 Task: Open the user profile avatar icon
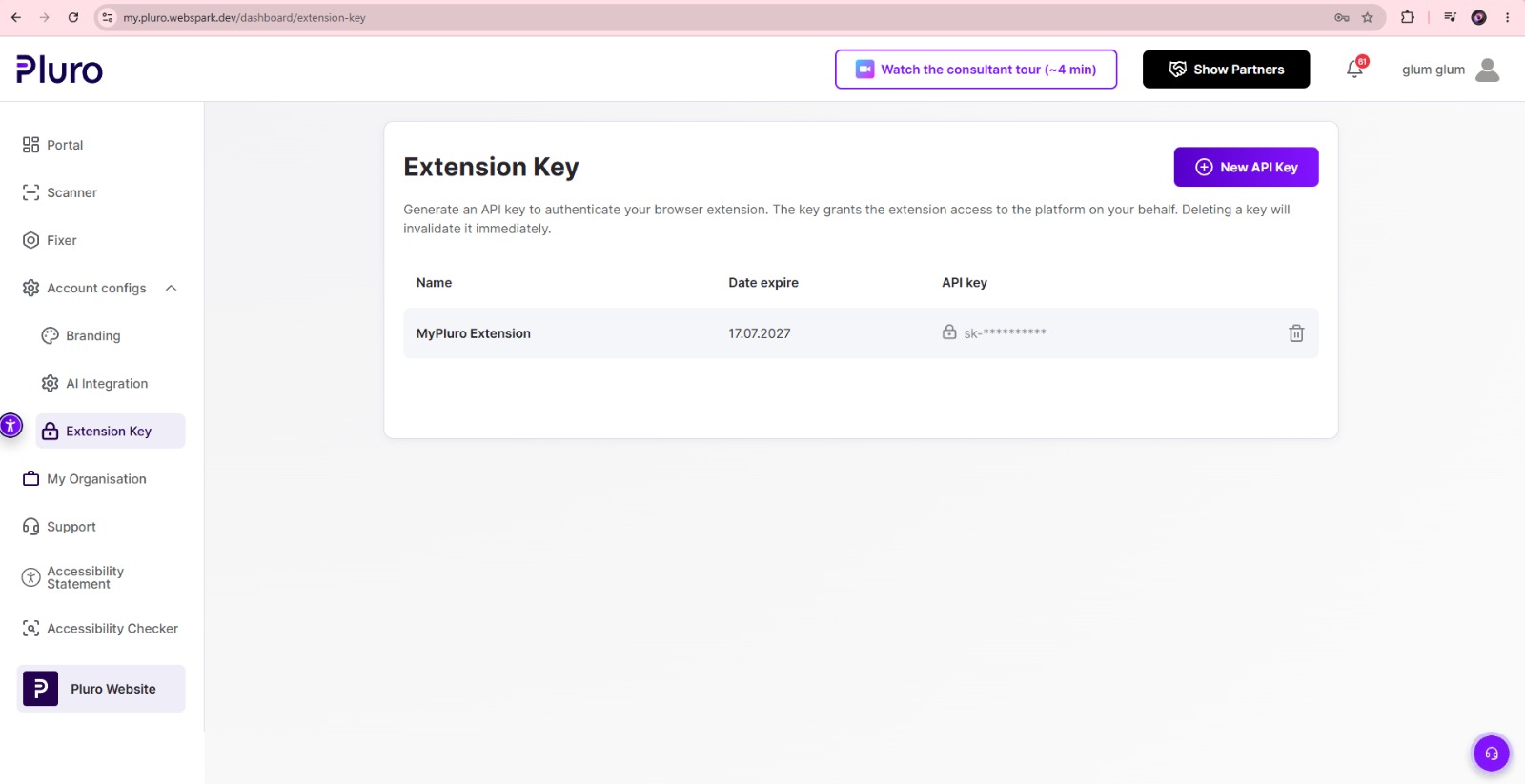tap(1487, 70)
